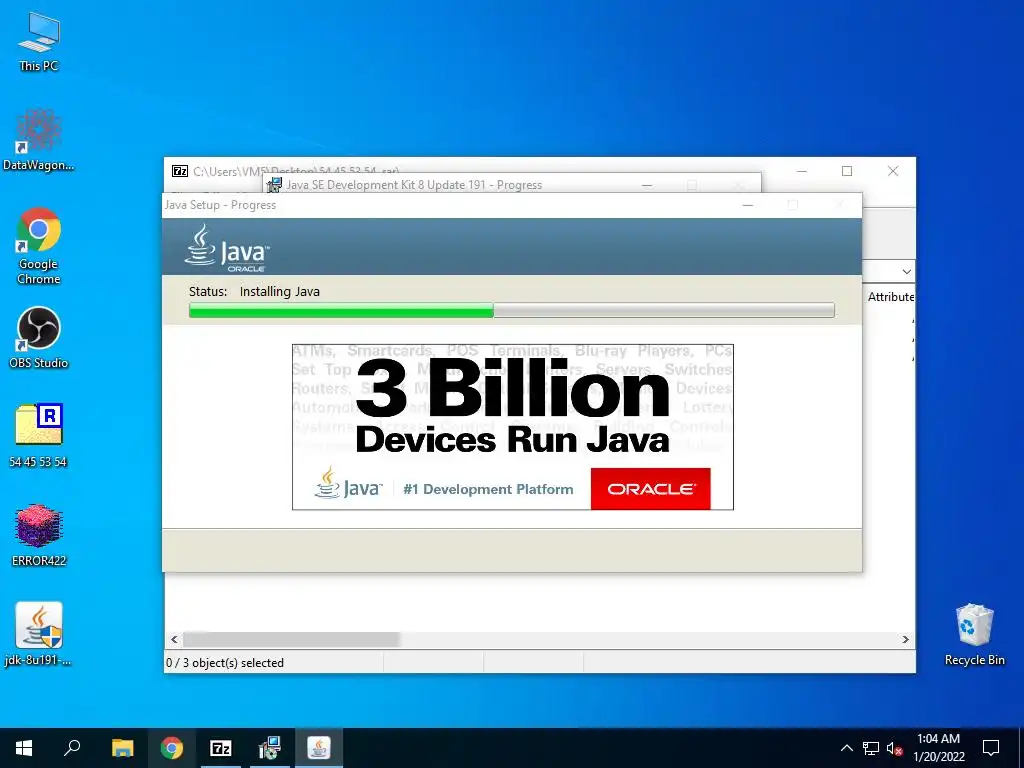Open the Windows Start menu

[24, 748]
